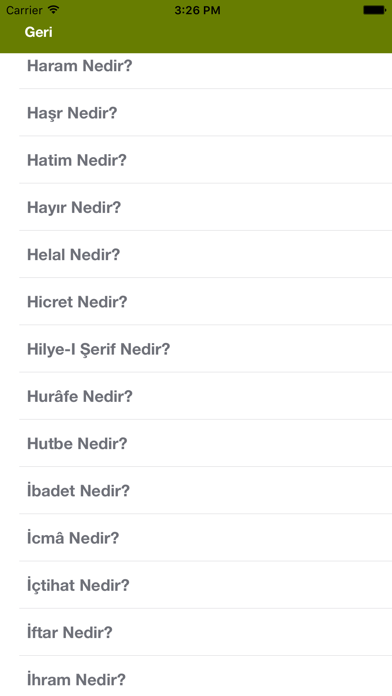Image resolution: width=392 pixels, height=696 pixels.
Task: Open the Helal Nedir? entry
Action: click(x=196, y=254)
